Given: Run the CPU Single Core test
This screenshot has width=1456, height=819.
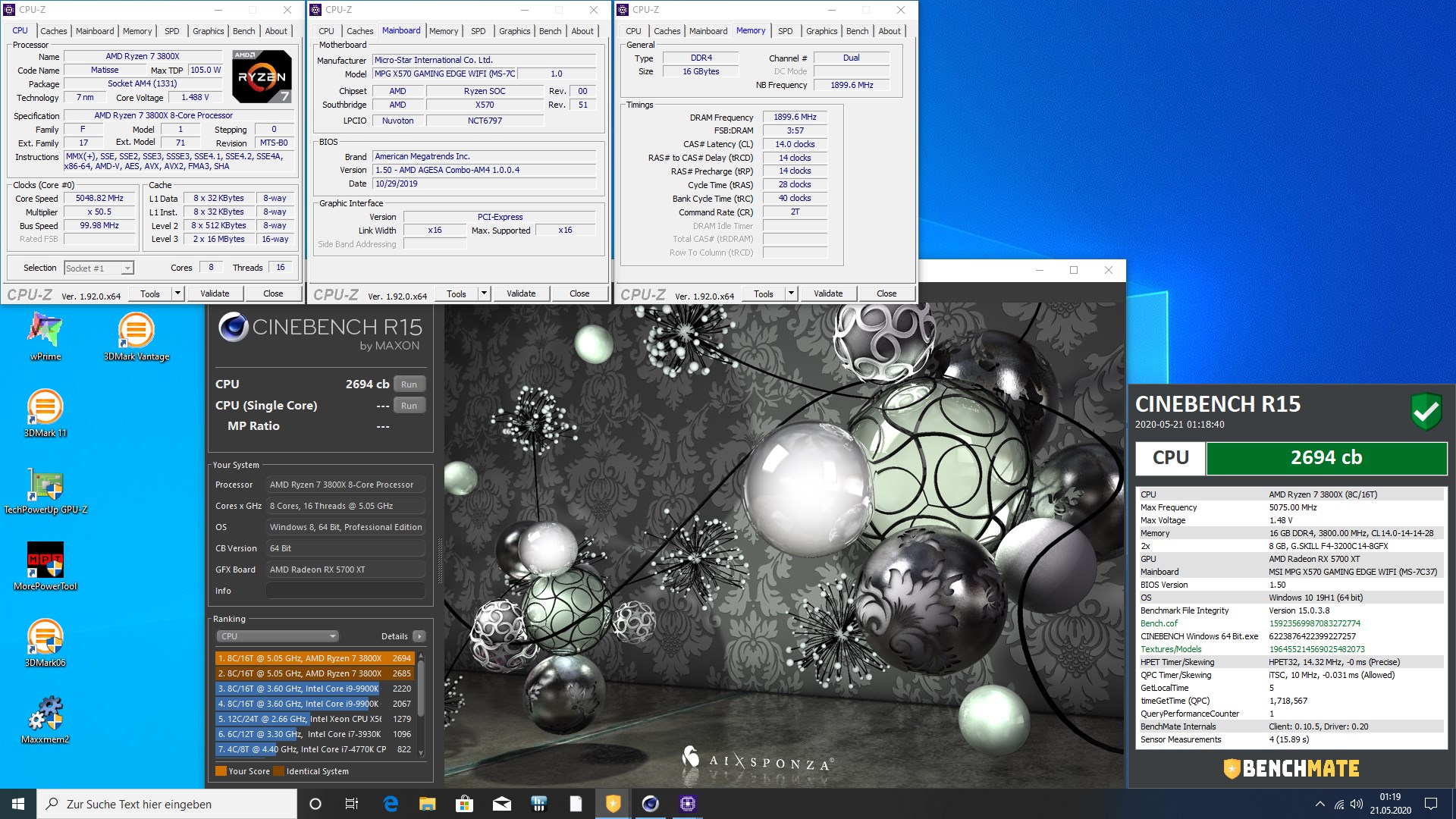Looking at the screenshot, I should [x=409, y=406].
